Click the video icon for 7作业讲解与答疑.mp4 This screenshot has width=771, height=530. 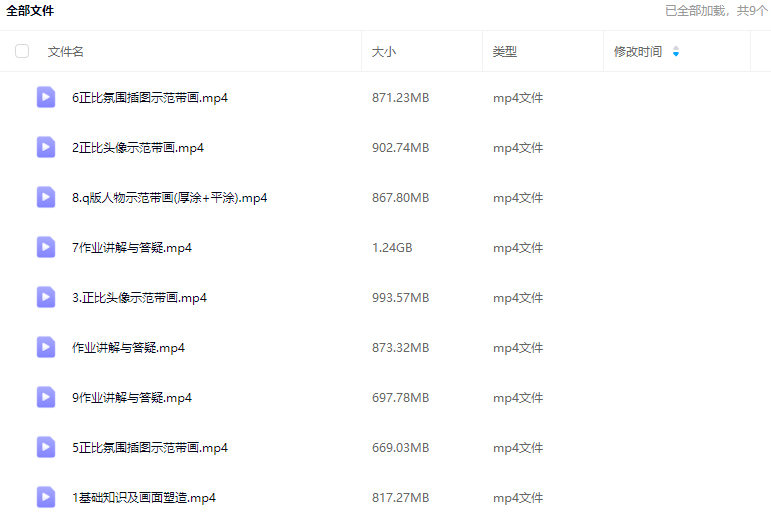46,247
